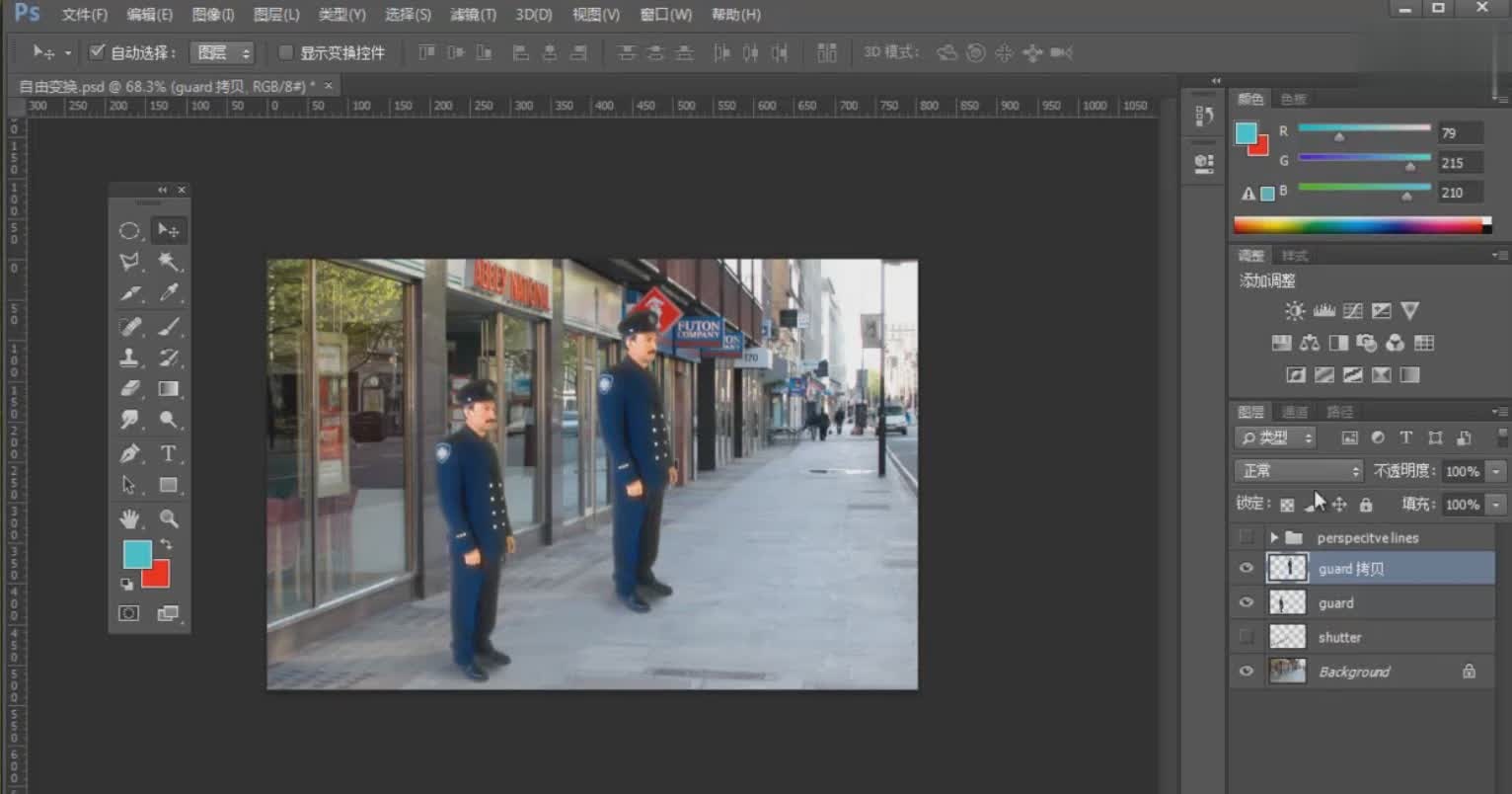1512x794 pixels.
Task: Toggle Quick Mask mode
Action: [x=129, y=613]
